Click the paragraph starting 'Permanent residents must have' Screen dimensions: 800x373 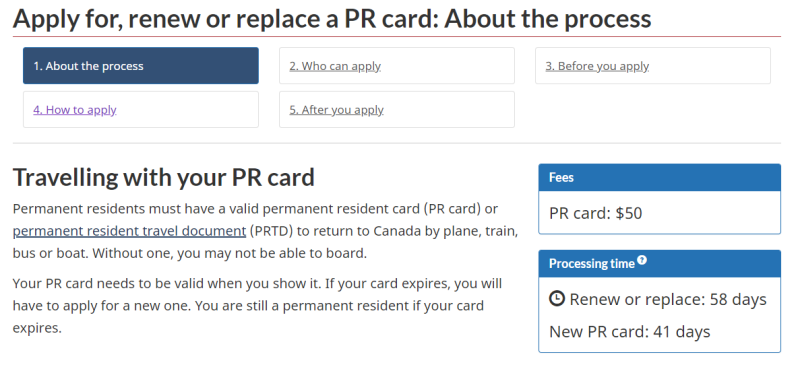(265, 231)
